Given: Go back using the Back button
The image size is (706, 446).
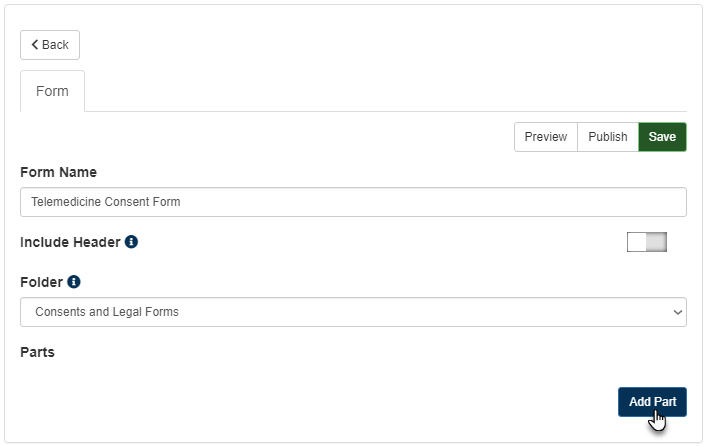Looking at the screenshot, I should (x=50, y=45).
